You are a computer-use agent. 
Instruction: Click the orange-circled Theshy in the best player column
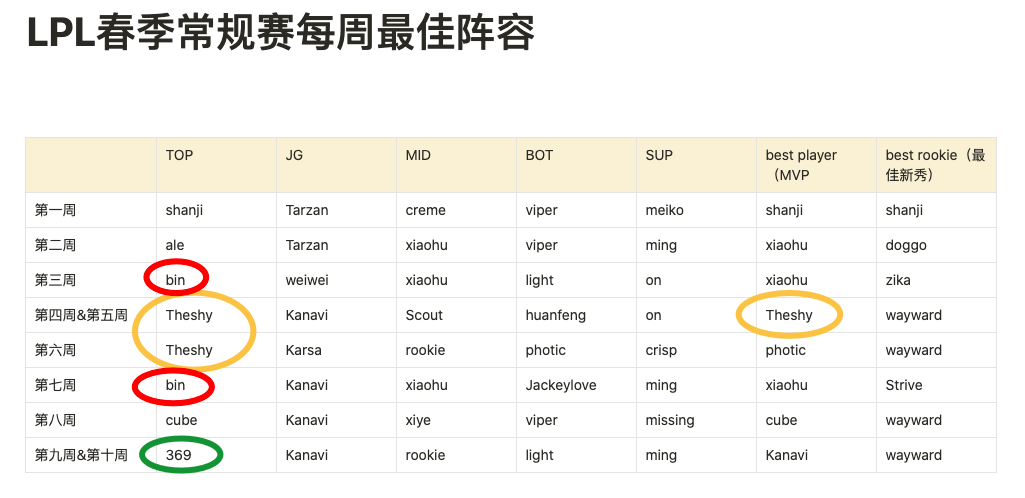pyautogui.click(x=789, y=315)
